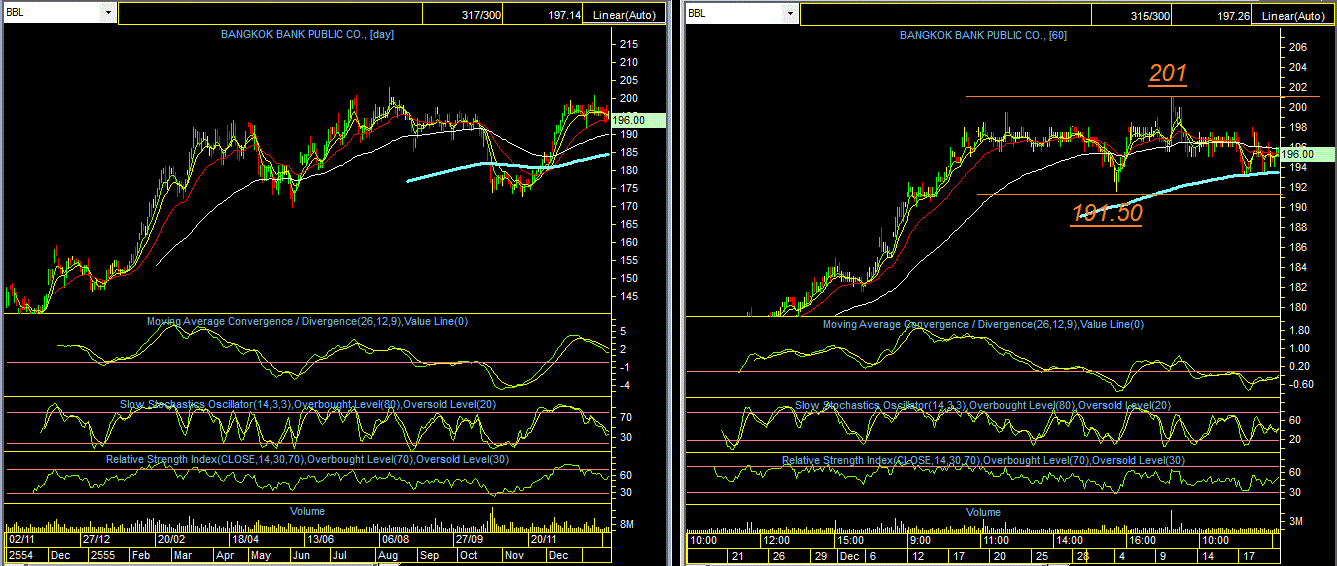Click the 02/11 date label on the daily axis
Image resolution: width=1337 pixels, height=566 pixels.
23,539
